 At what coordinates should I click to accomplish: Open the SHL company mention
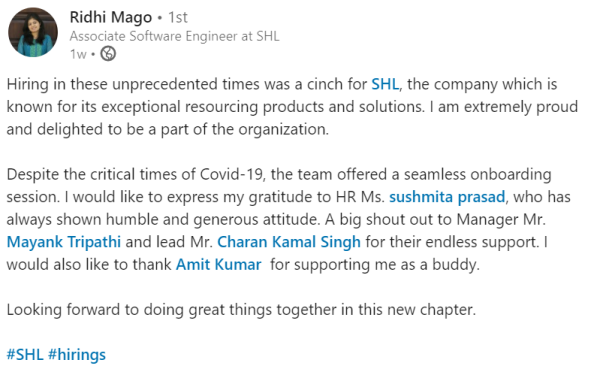[x=385, y=84]
